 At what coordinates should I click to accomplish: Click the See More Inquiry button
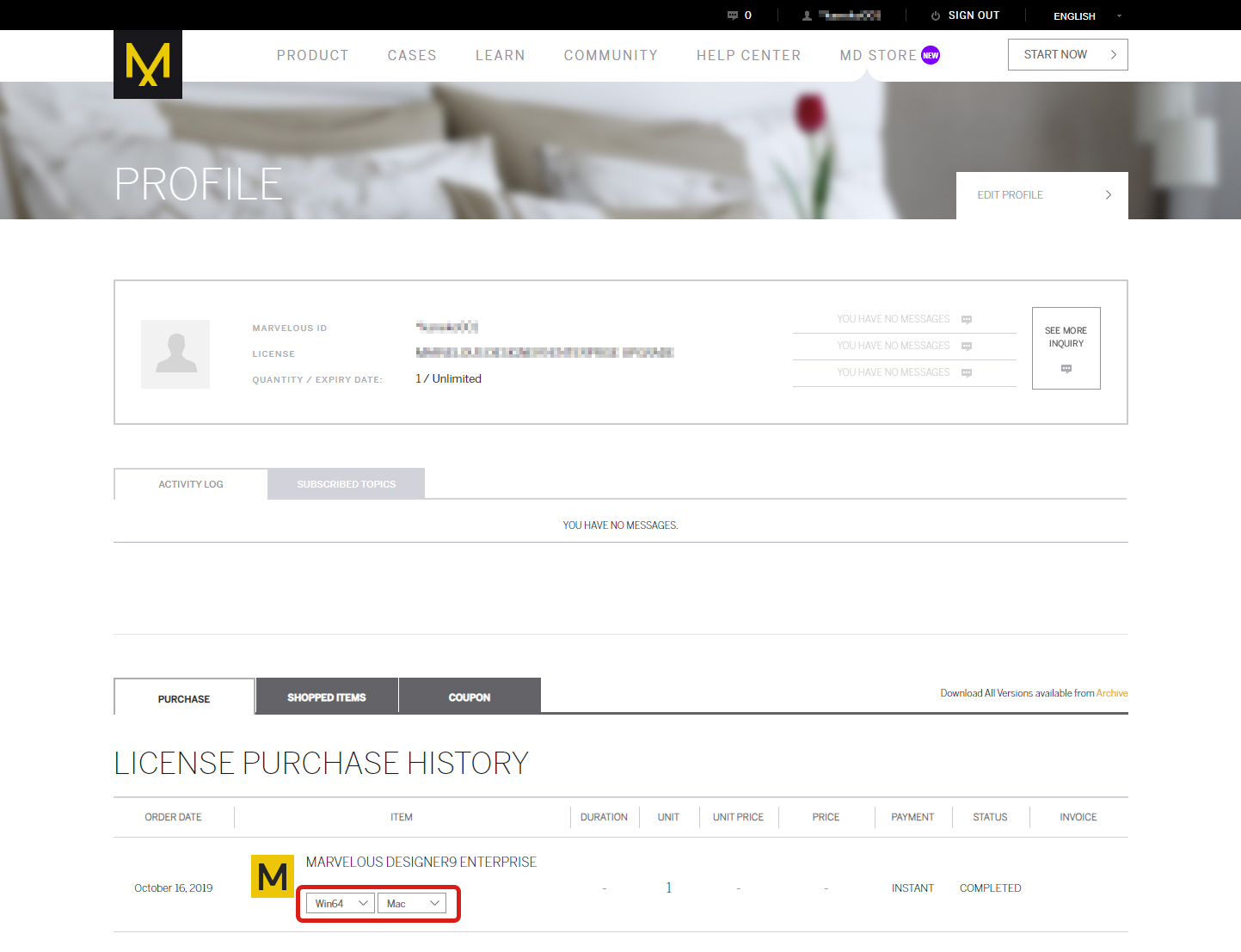click(1066, 348)
